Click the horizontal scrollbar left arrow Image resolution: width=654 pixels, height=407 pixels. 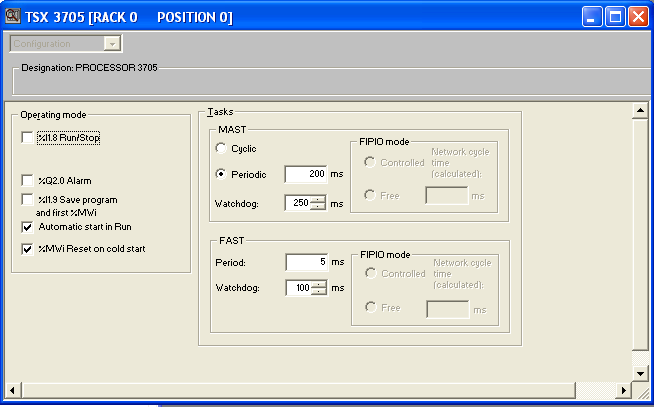(12, 390)
